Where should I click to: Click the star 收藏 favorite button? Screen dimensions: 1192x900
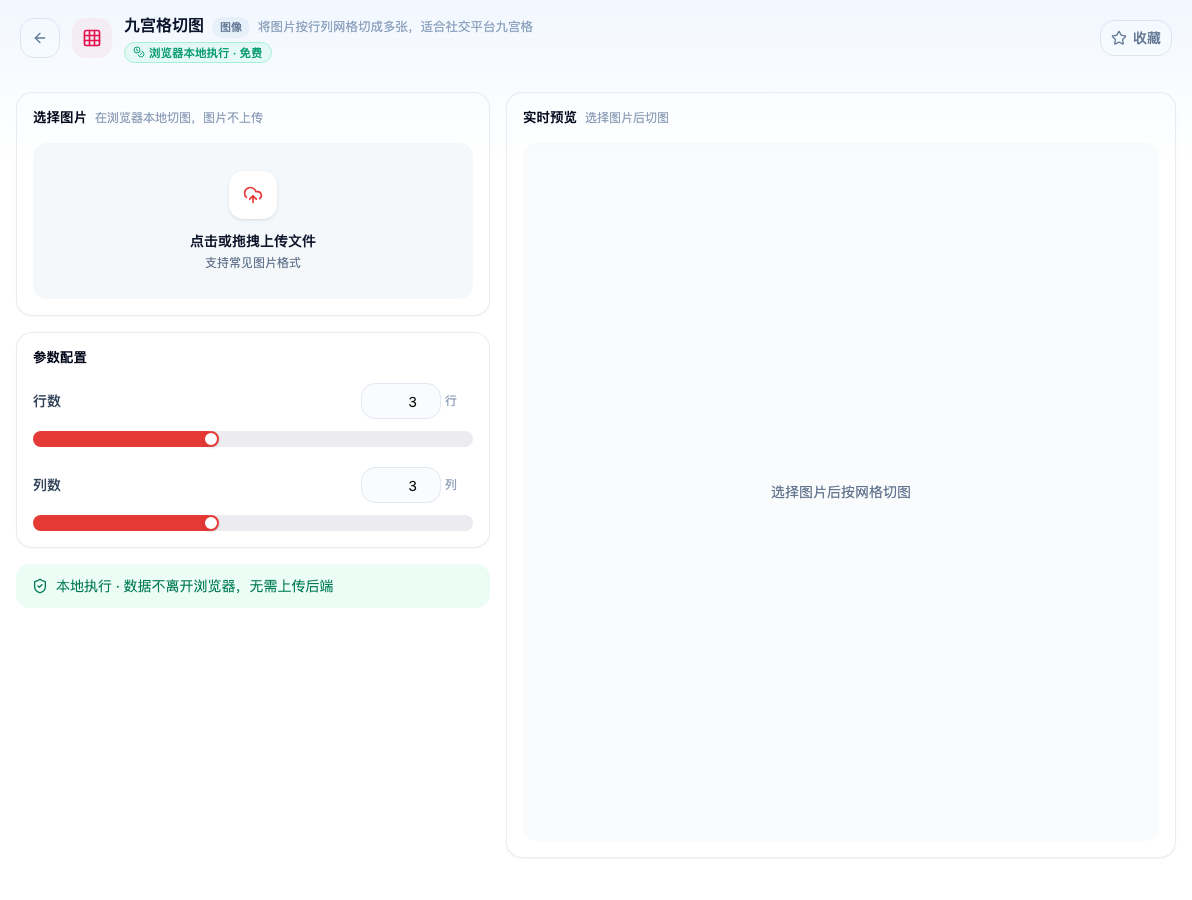point(1136,38)
